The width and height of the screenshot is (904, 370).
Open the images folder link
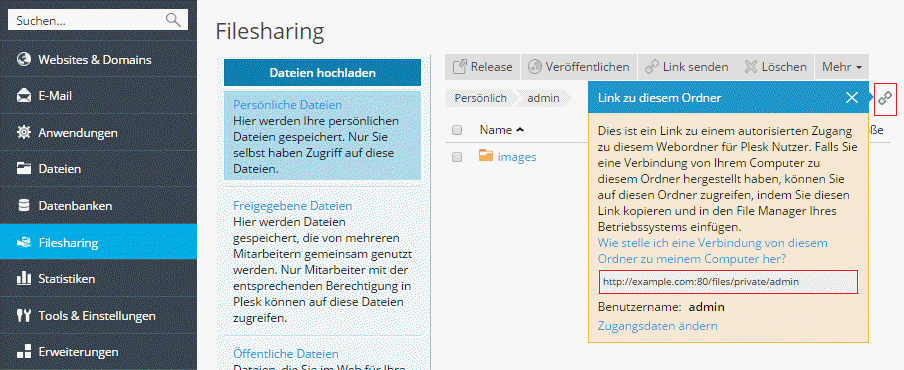coord(517,157)
